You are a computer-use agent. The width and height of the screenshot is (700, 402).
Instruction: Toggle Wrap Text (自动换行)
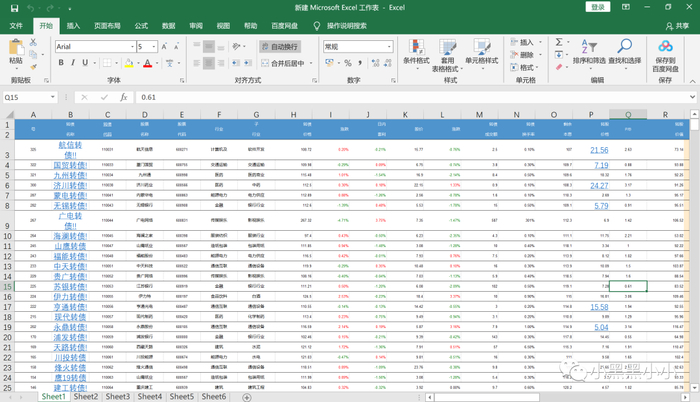[279, 46]
